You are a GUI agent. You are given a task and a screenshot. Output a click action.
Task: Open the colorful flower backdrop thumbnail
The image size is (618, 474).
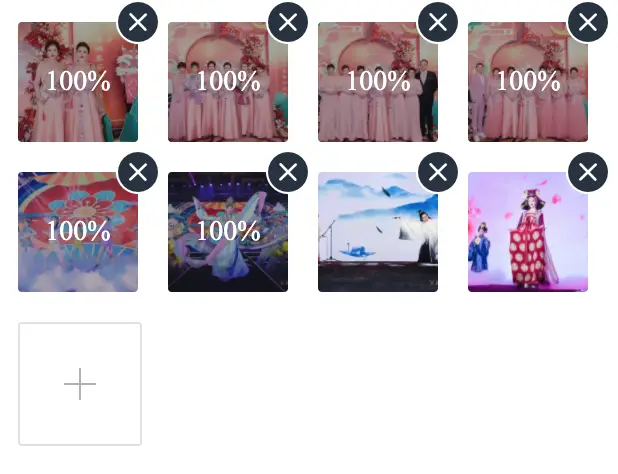point(78,232)
